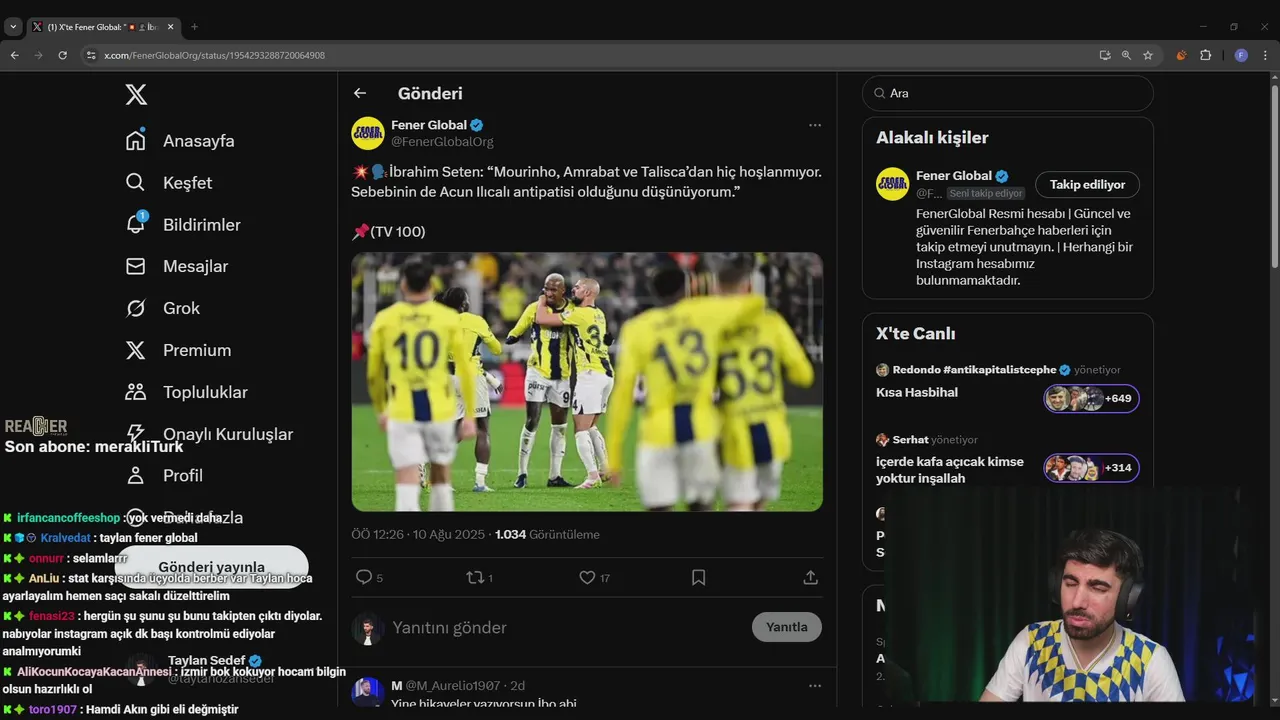Click the Yanıtla button
The height and width of the screenshot is (720, 1280).
787,627
